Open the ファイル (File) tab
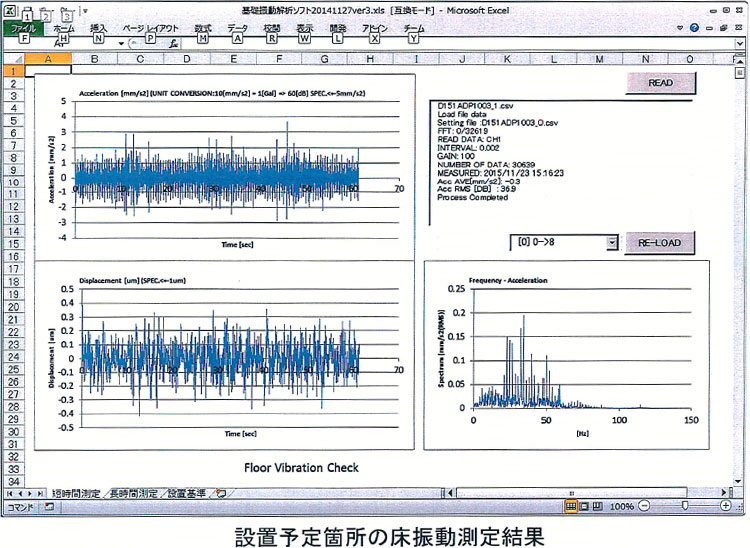This screenshot has width=750, height=548. coord(23,30)
